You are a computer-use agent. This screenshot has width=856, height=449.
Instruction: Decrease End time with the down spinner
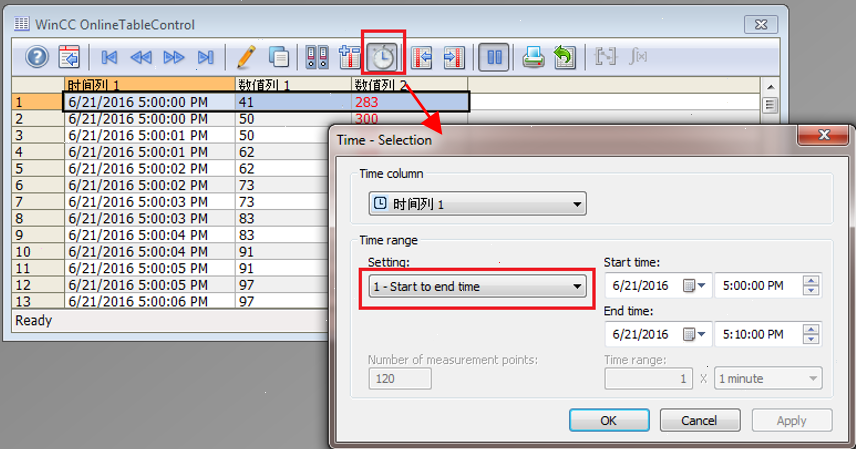pyautogui.click(x=811, y=339)
